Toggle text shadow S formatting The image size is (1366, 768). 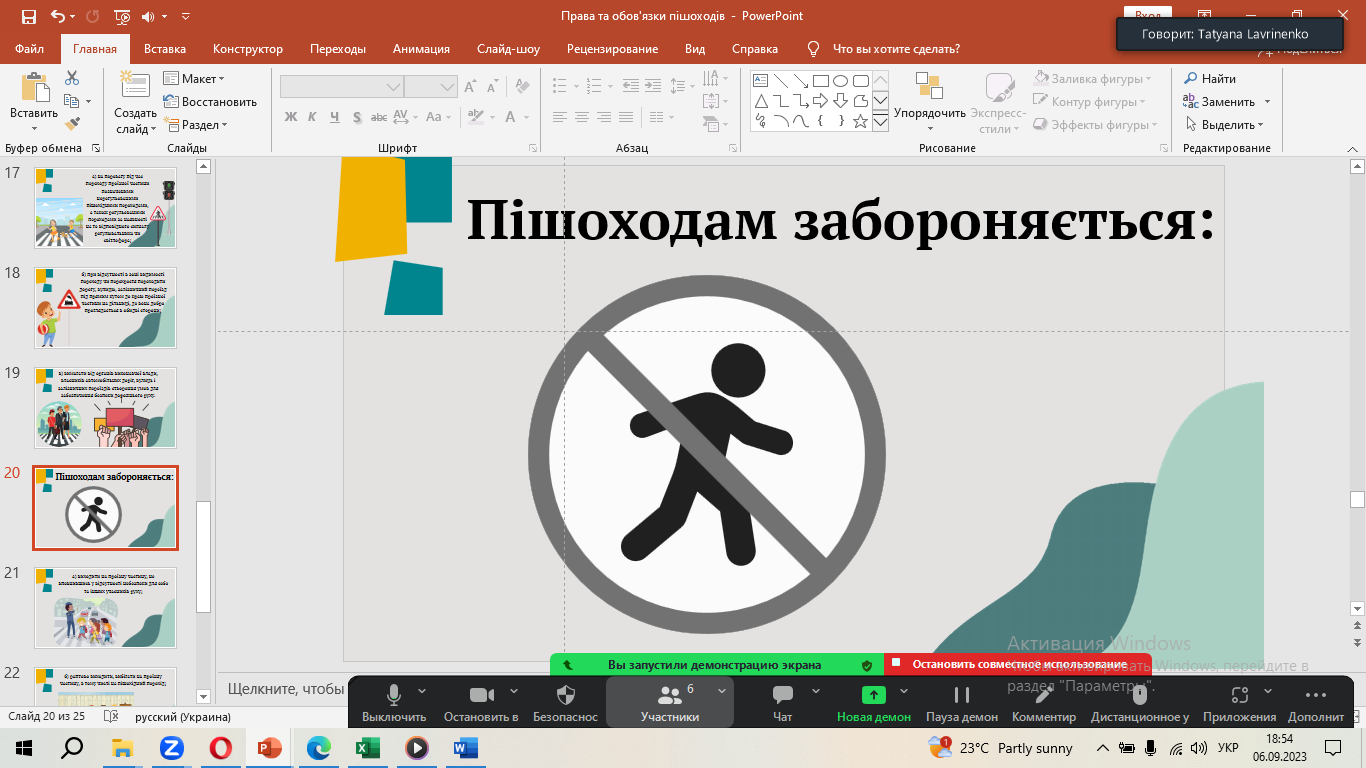point(357,117)
